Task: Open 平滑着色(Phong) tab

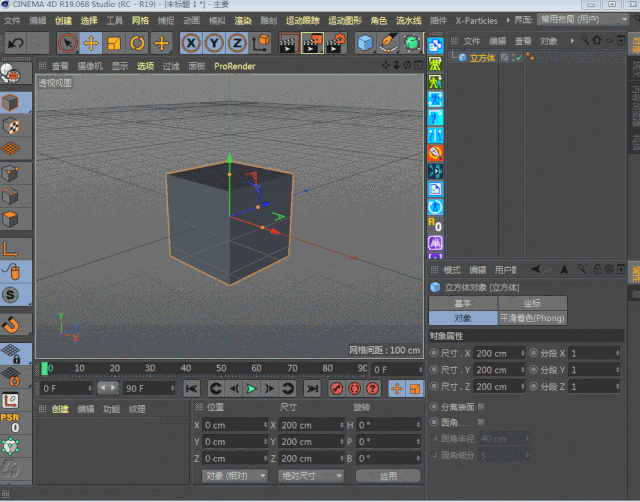Action: pyautogui.click(x=532, y=318)
